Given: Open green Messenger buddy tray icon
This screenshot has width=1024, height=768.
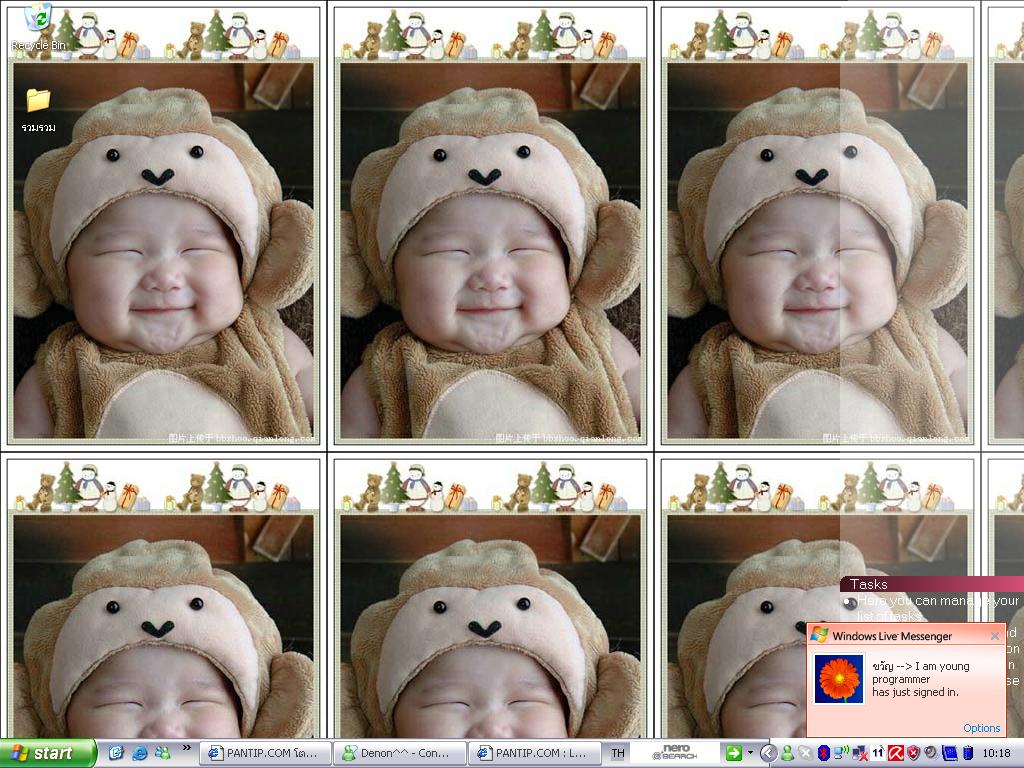Looking at the screenshot, I should (787, 753).
